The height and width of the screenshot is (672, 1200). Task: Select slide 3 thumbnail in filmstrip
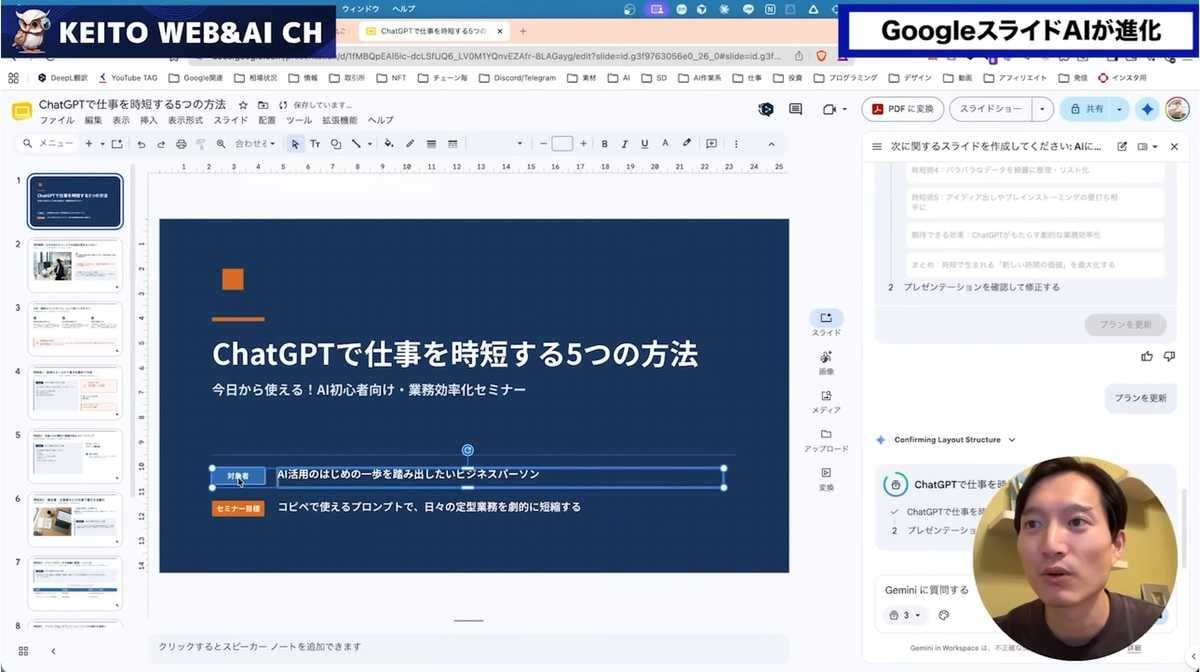coord(76,329)
